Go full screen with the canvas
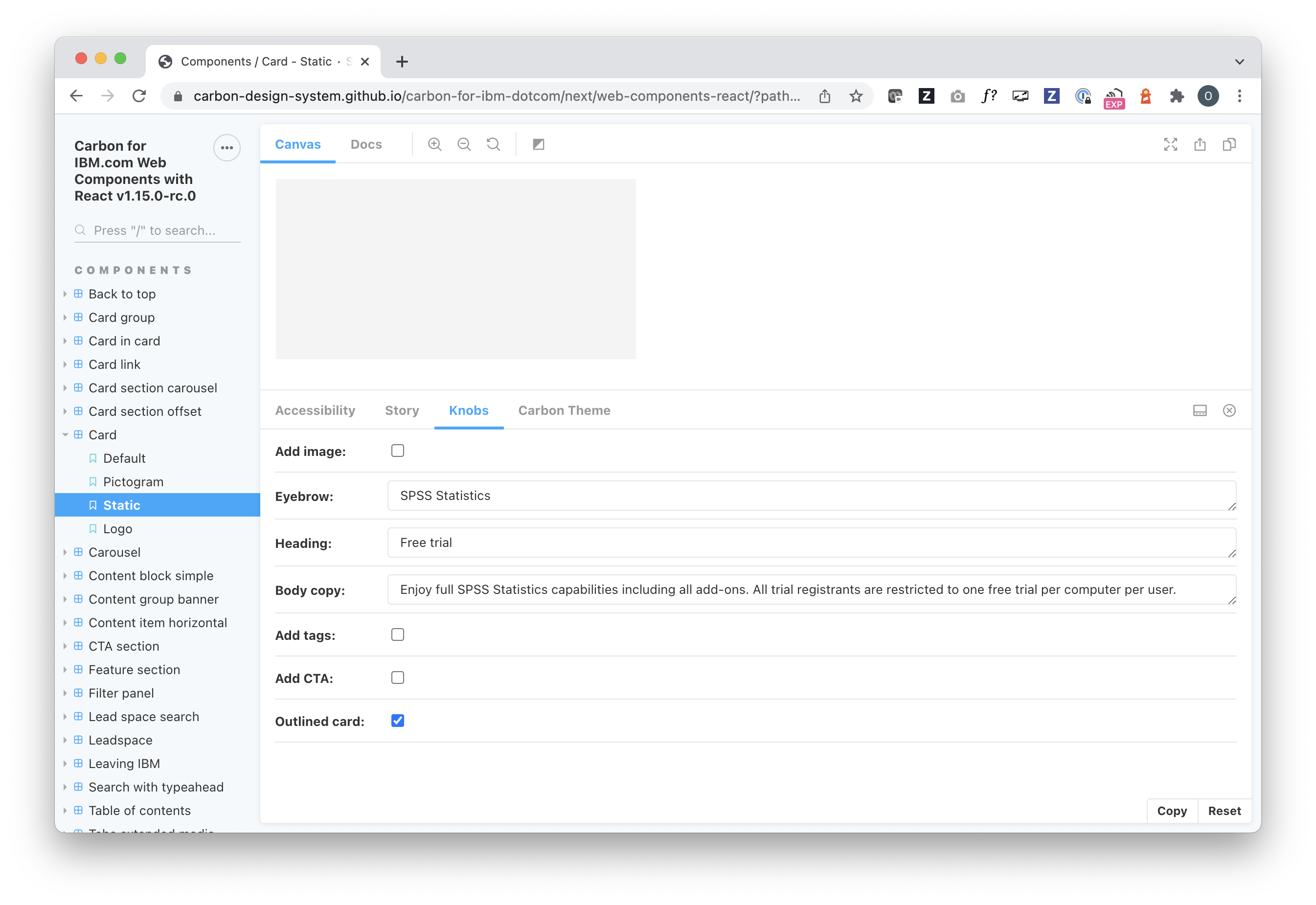Image resolution: width=1316 pixels, height=905 pixels. [x=1170, y=144]
